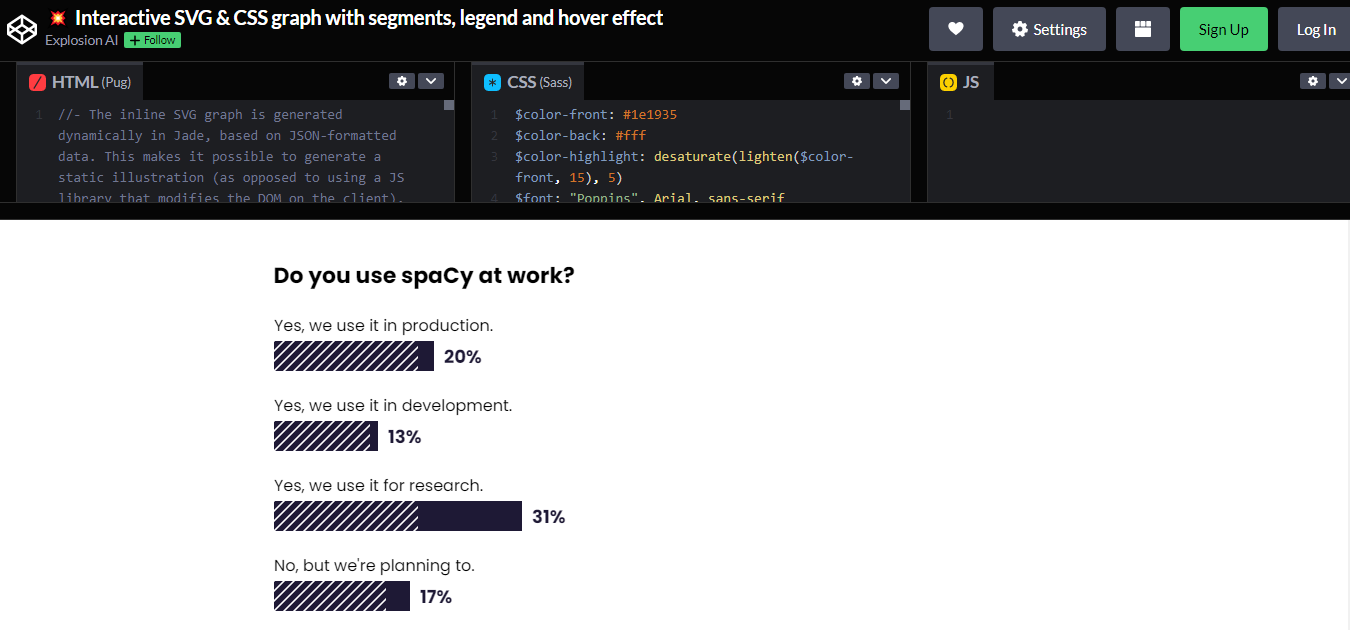Click the heart icon to love this Pen
Screen dimensions: 1350x630
pyautogui.click(x=955, y=28)
